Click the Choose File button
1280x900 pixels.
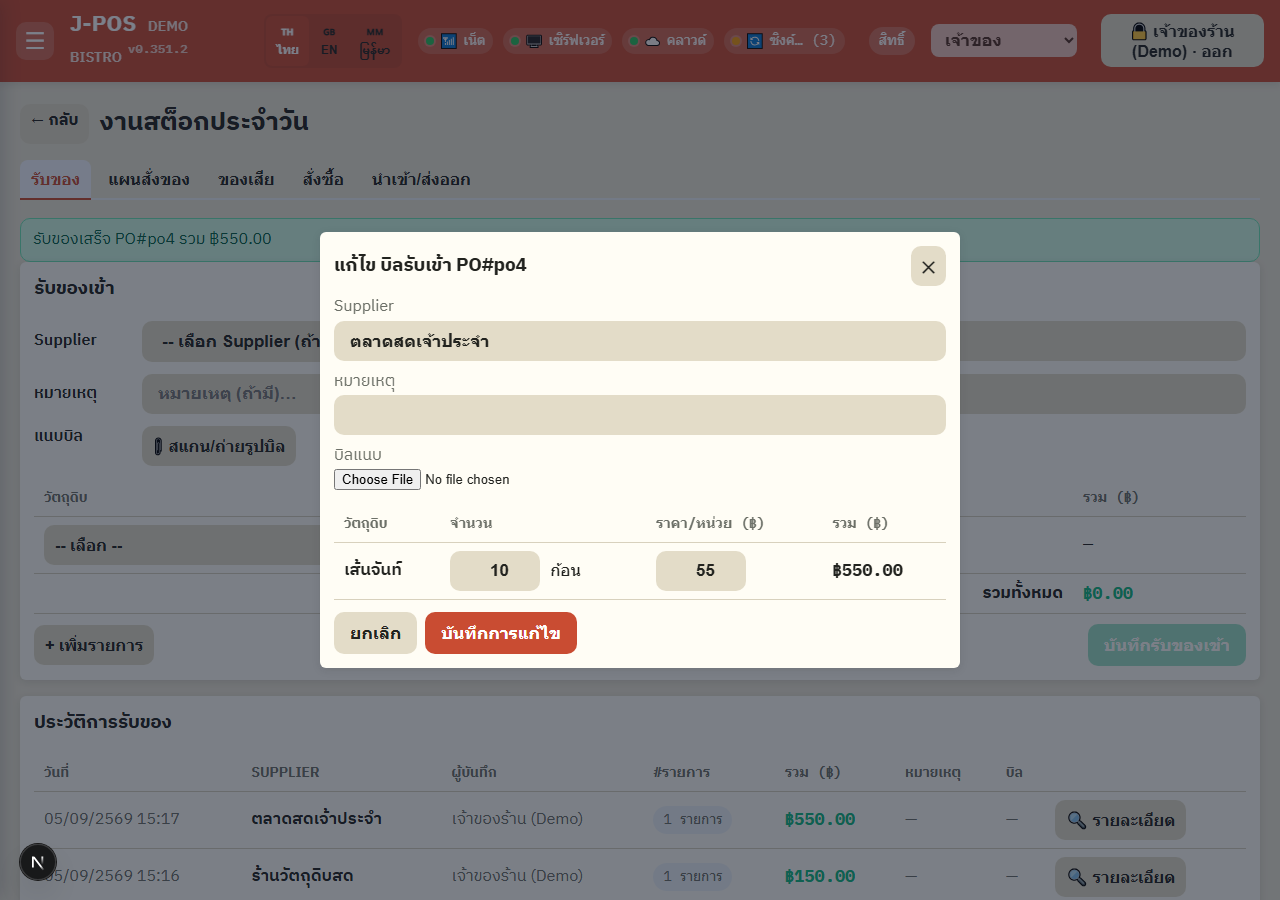[x=377, y=479]
